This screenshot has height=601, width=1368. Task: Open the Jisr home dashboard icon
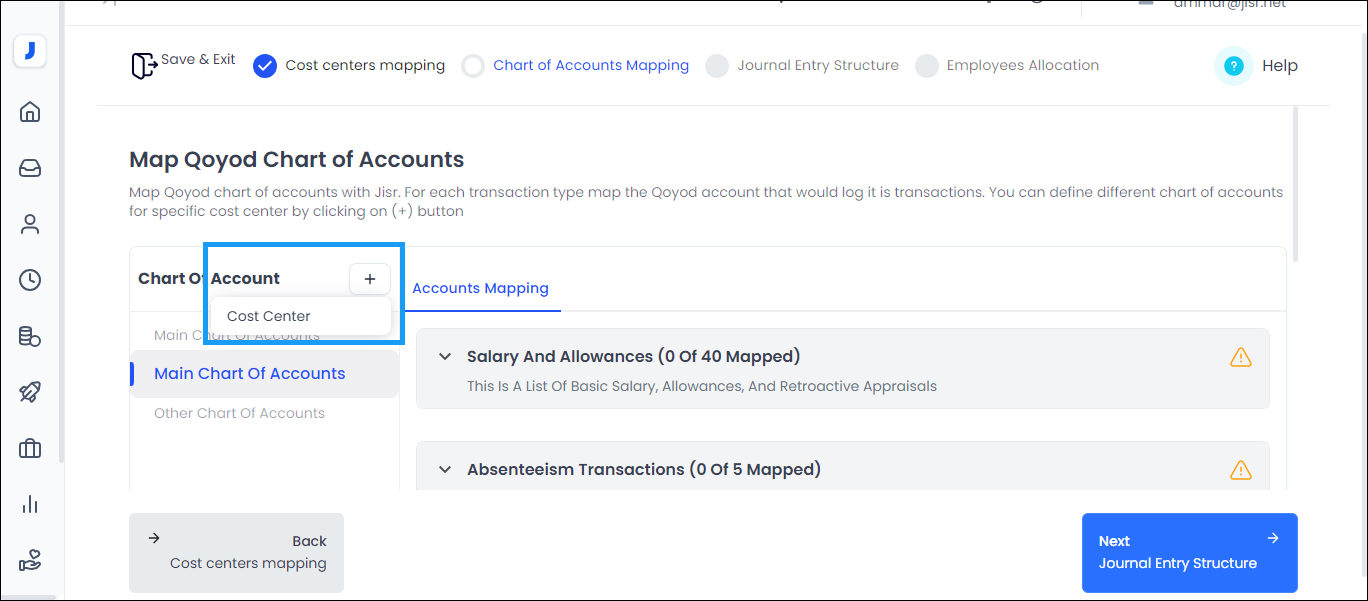pyautogui.click(x=30, y=112)
